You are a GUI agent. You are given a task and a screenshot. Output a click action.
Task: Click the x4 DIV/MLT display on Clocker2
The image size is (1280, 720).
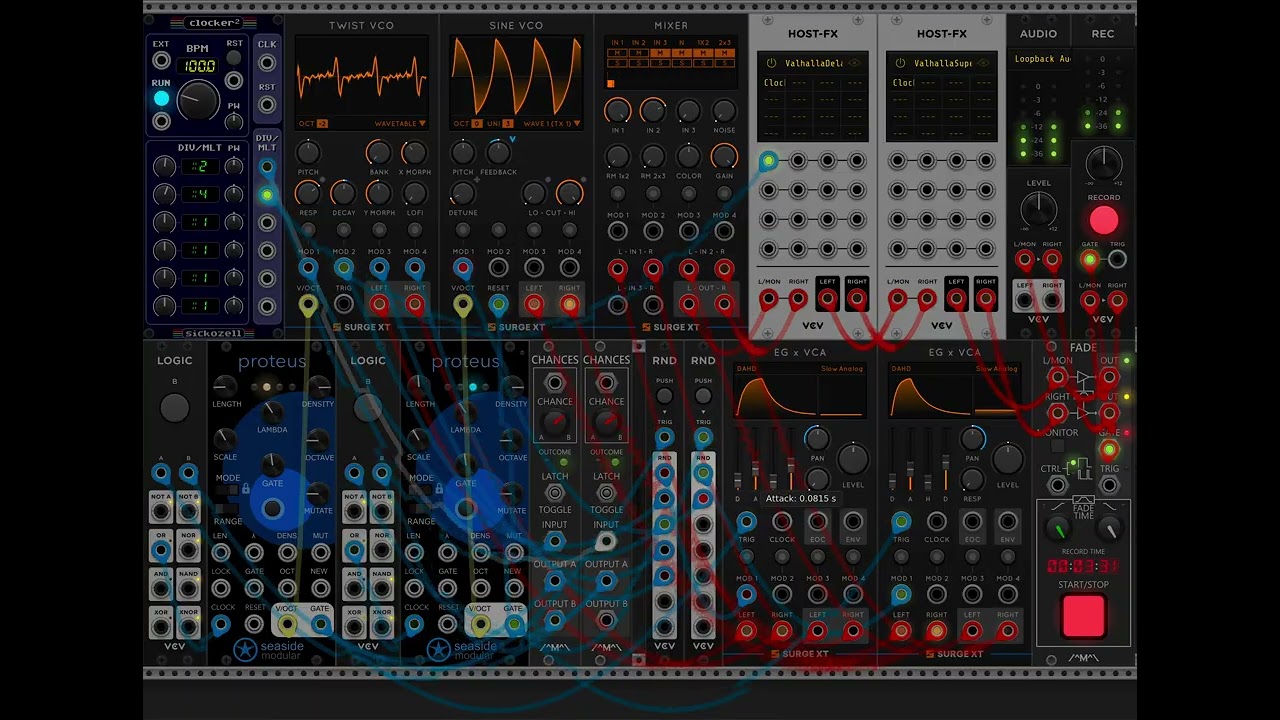click(x=199, y=194)
